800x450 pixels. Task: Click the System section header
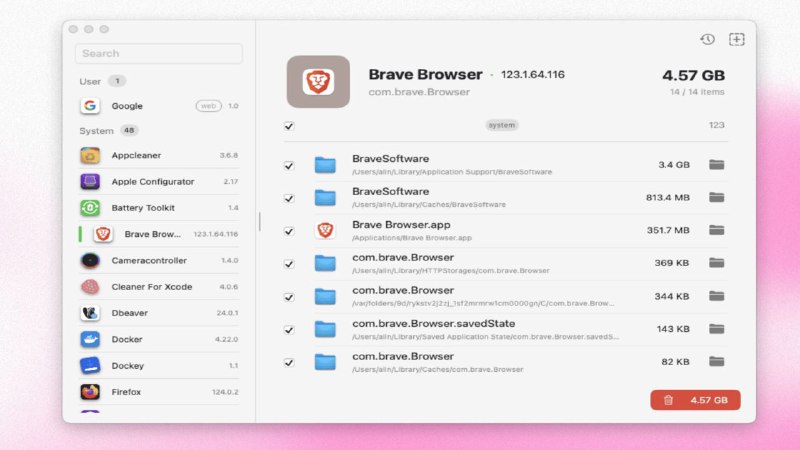[x=96, y=131]
